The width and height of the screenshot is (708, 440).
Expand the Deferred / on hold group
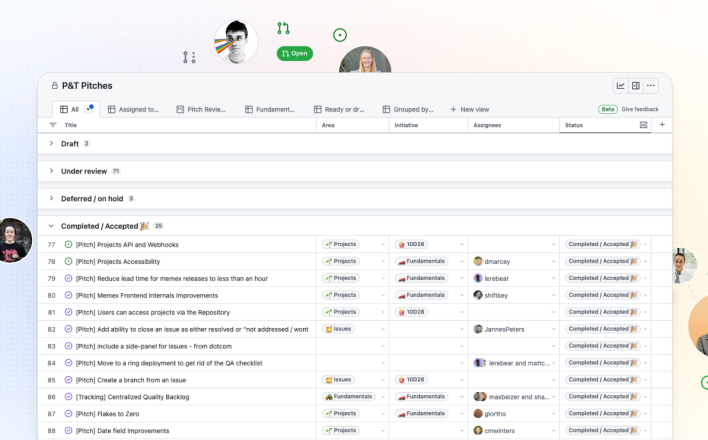pos(51,198)
